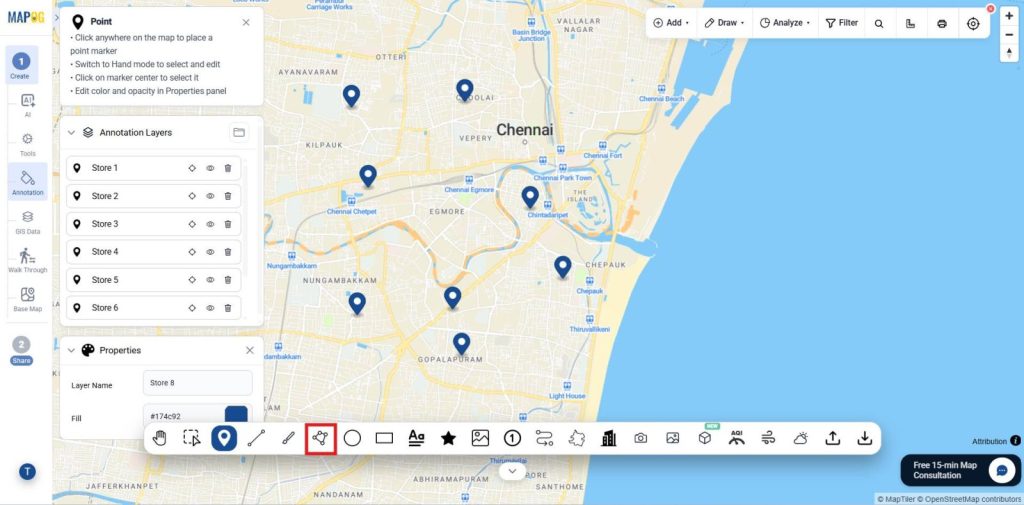Select the Store 5 layer row
1024x505 pixels.
tap(153, 280)
